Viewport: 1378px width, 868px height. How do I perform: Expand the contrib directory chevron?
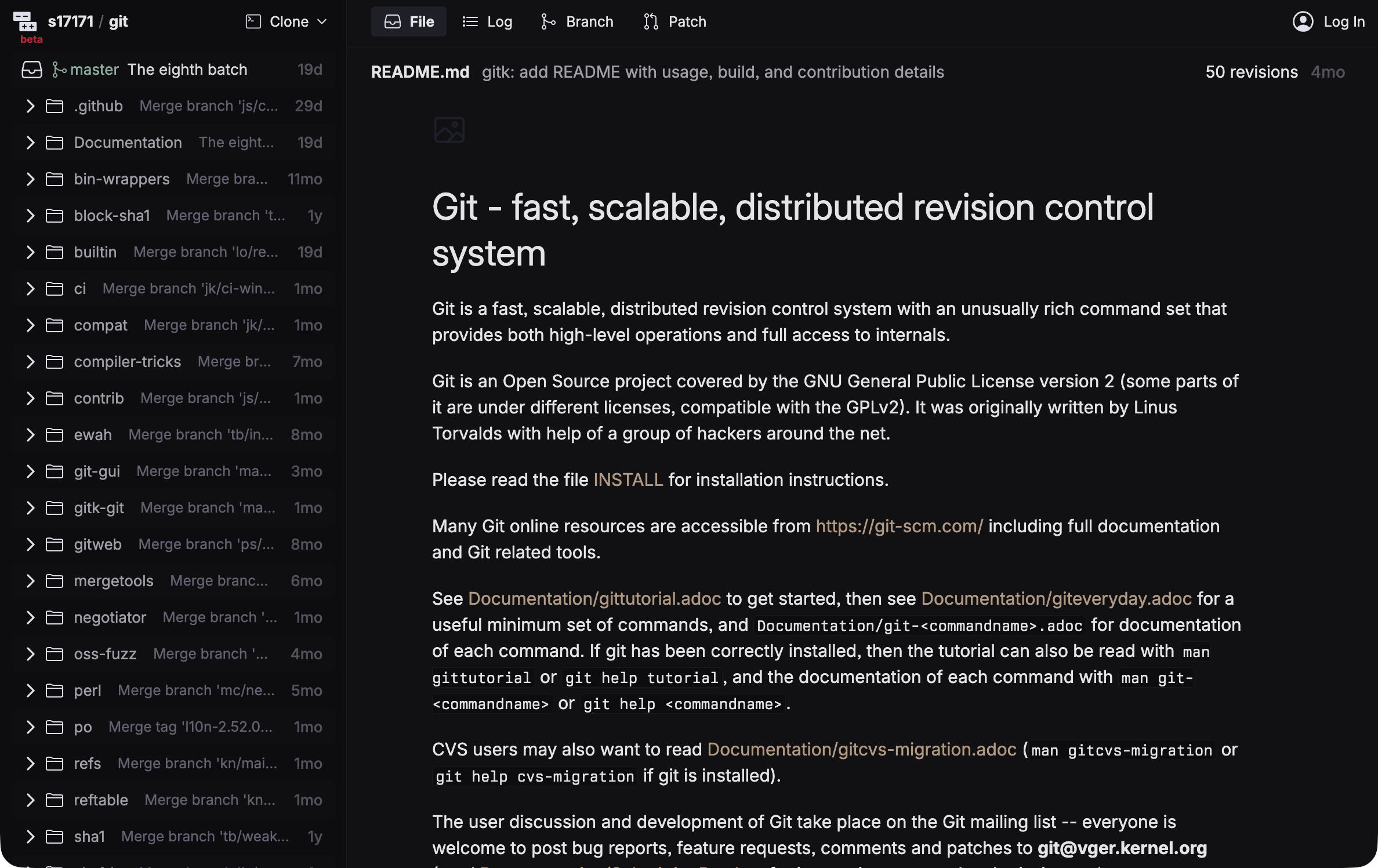(30, 398)
